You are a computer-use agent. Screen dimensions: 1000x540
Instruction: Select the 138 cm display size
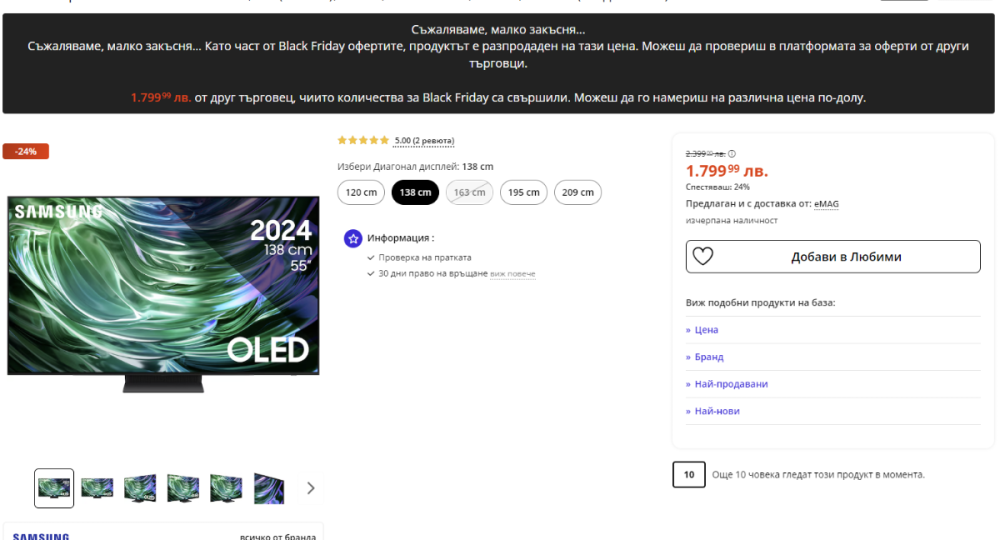coord(415,192)
